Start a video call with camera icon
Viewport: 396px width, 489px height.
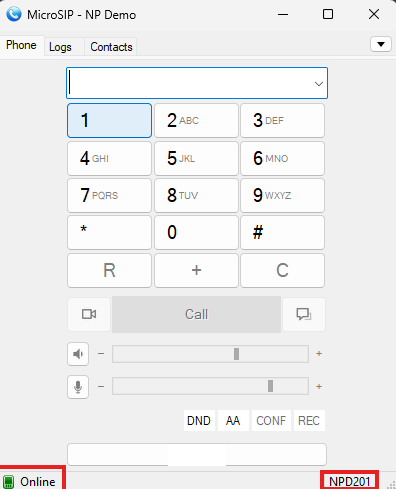click(89, 314)
